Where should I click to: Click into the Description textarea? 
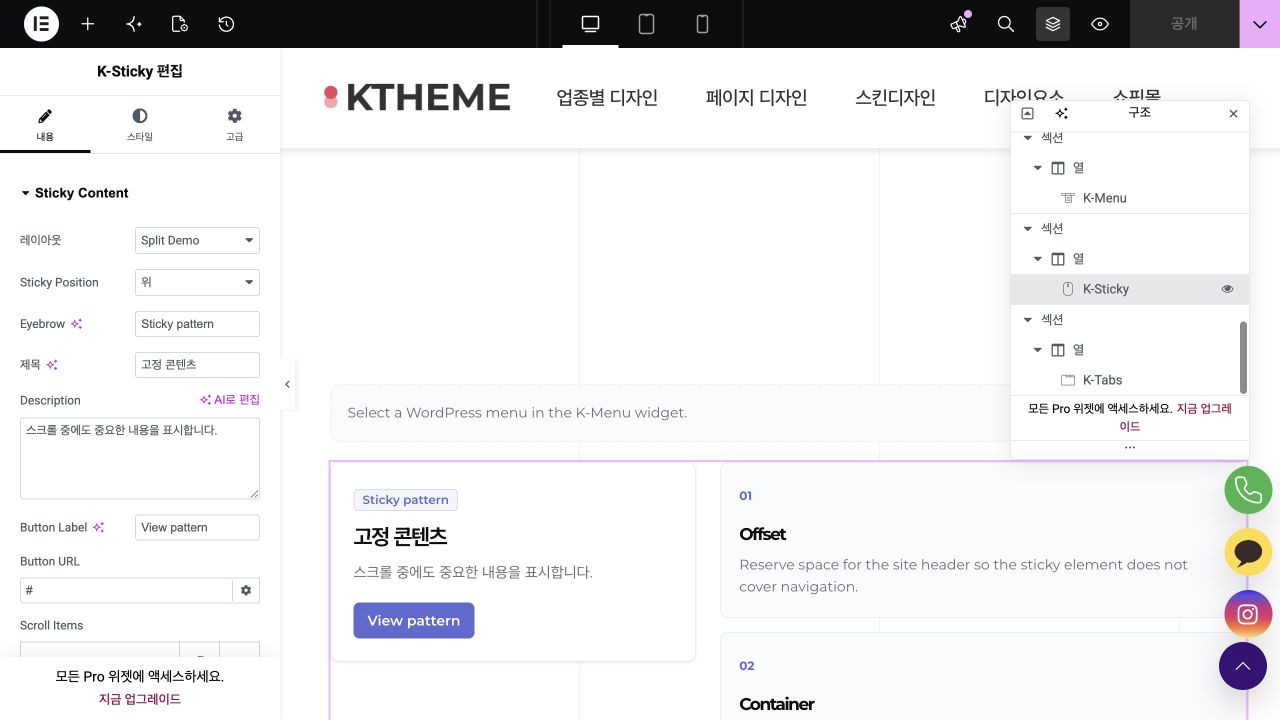point(140,459)
